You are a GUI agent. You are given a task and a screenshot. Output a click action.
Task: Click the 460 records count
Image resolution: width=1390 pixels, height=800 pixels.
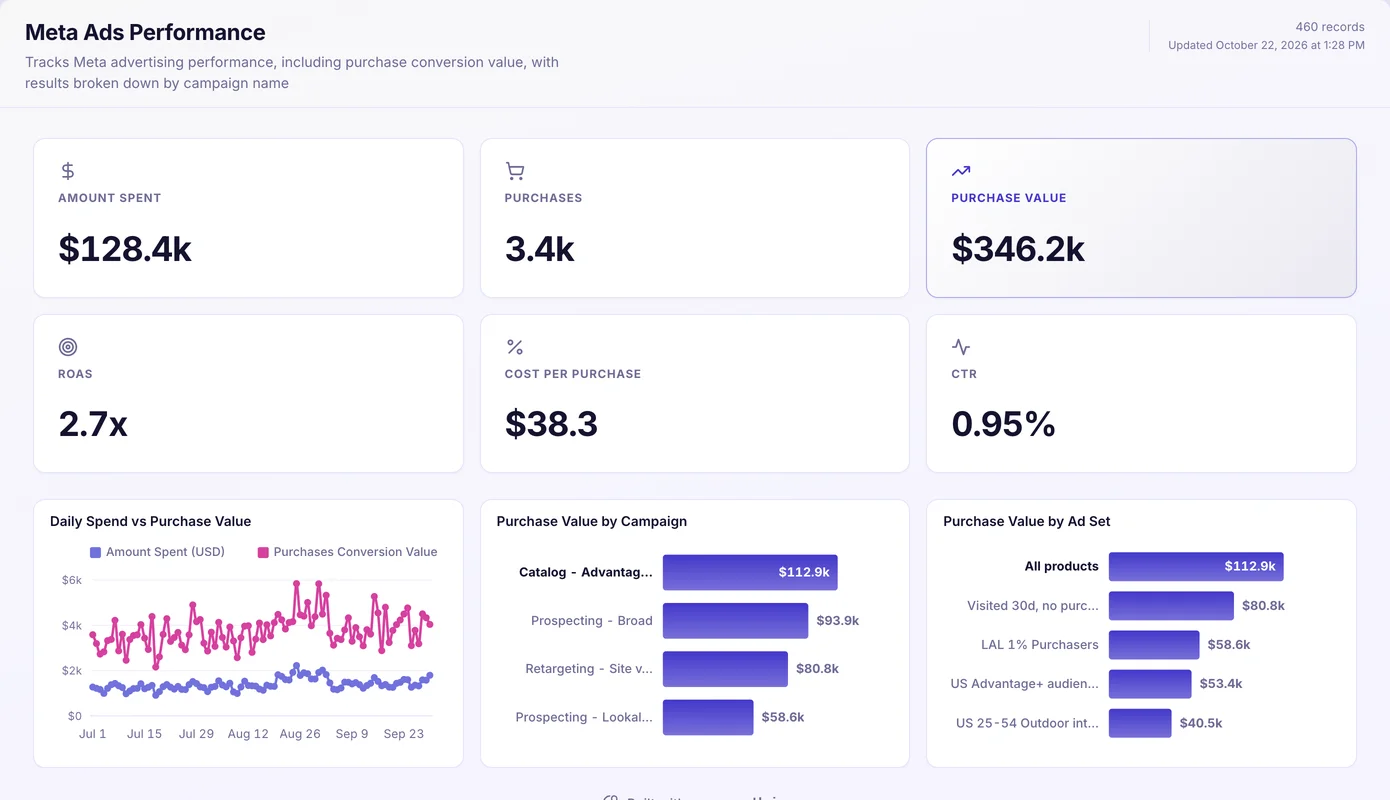point(1330,27)
